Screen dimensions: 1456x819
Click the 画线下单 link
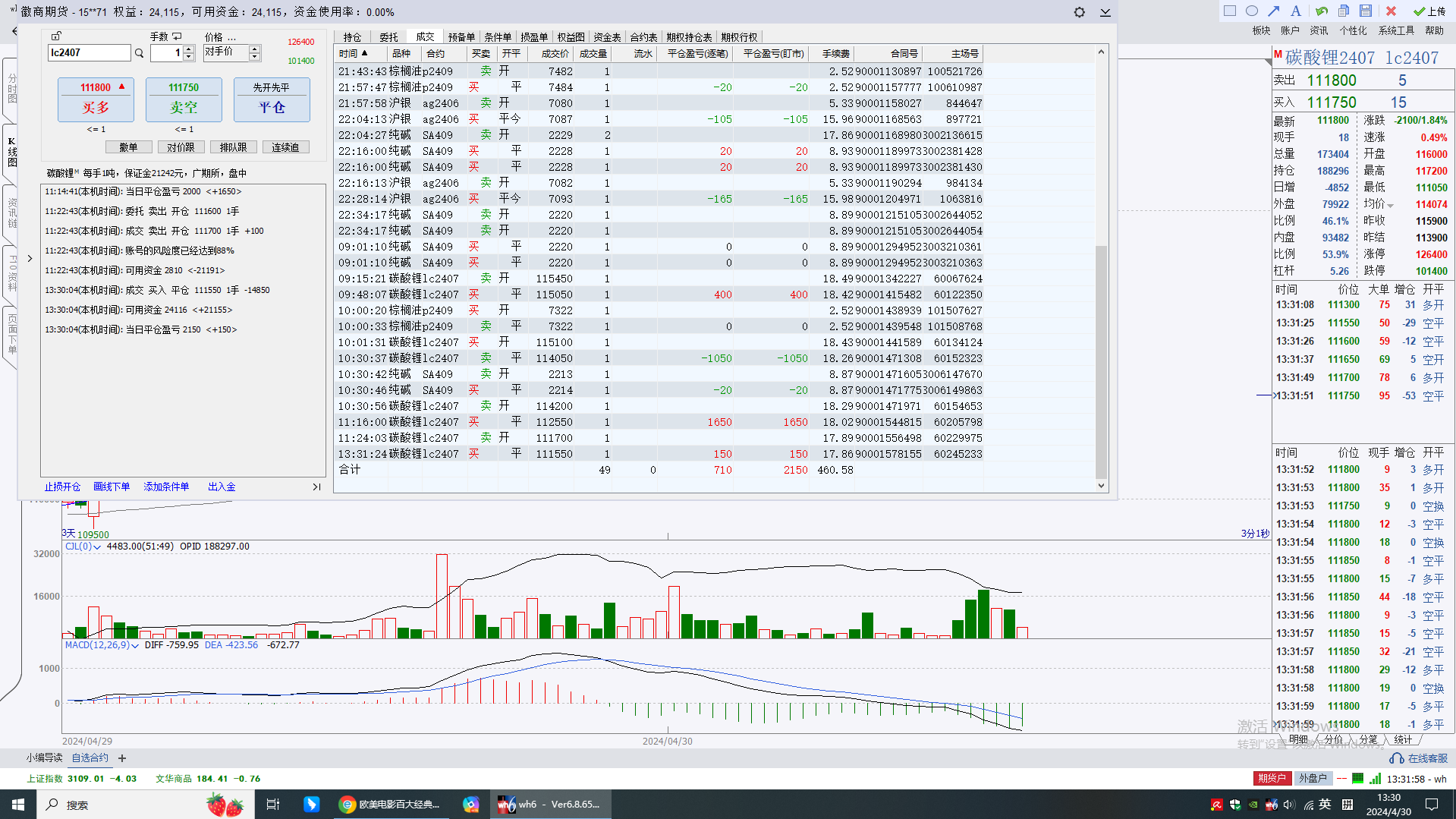pyautogui.click(x=112, y=487)
